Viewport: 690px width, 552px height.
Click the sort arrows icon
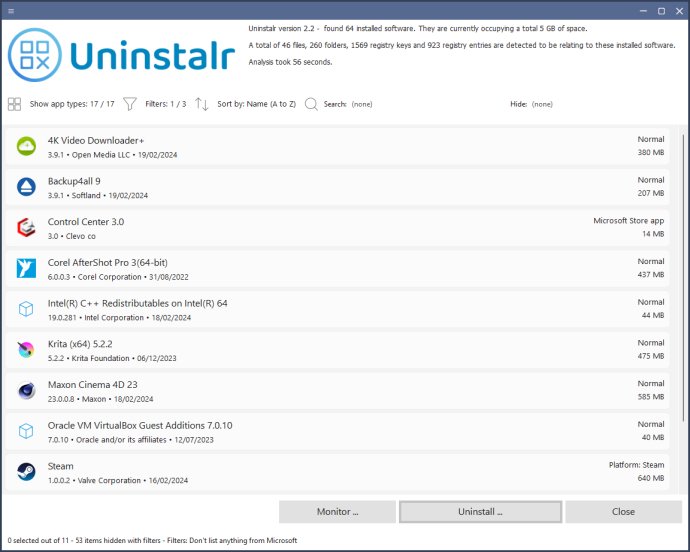[x=202, y=104]
